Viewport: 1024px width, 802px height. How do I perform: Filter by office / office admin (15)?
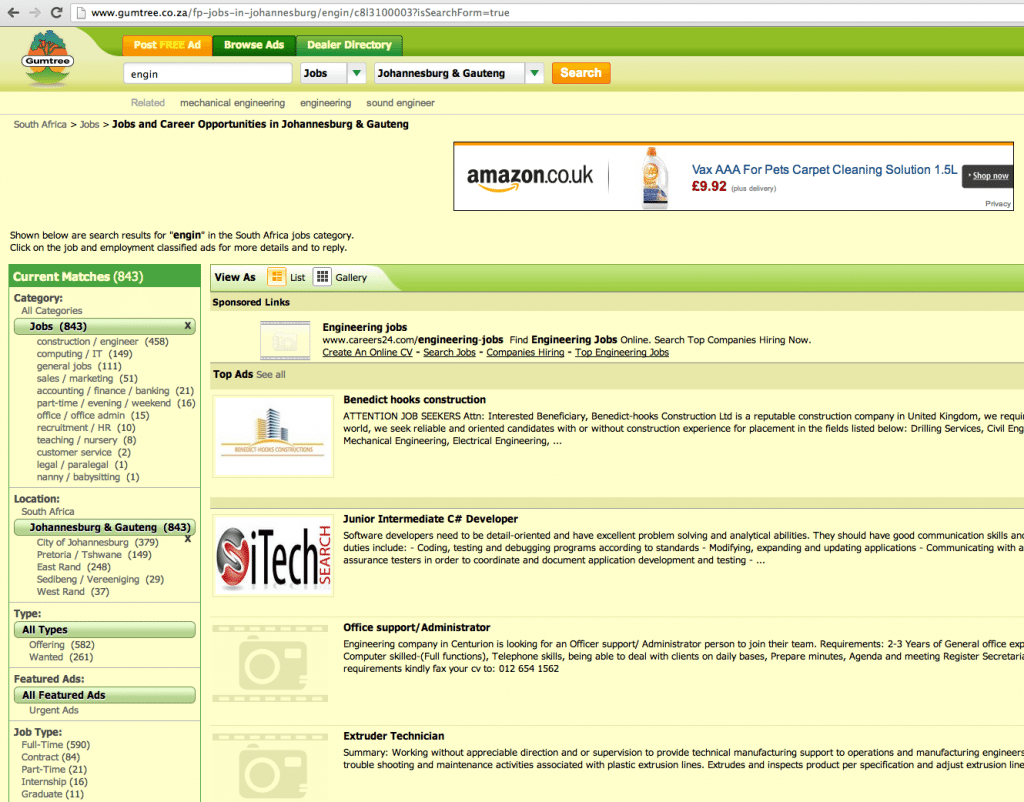click(93, 415)
